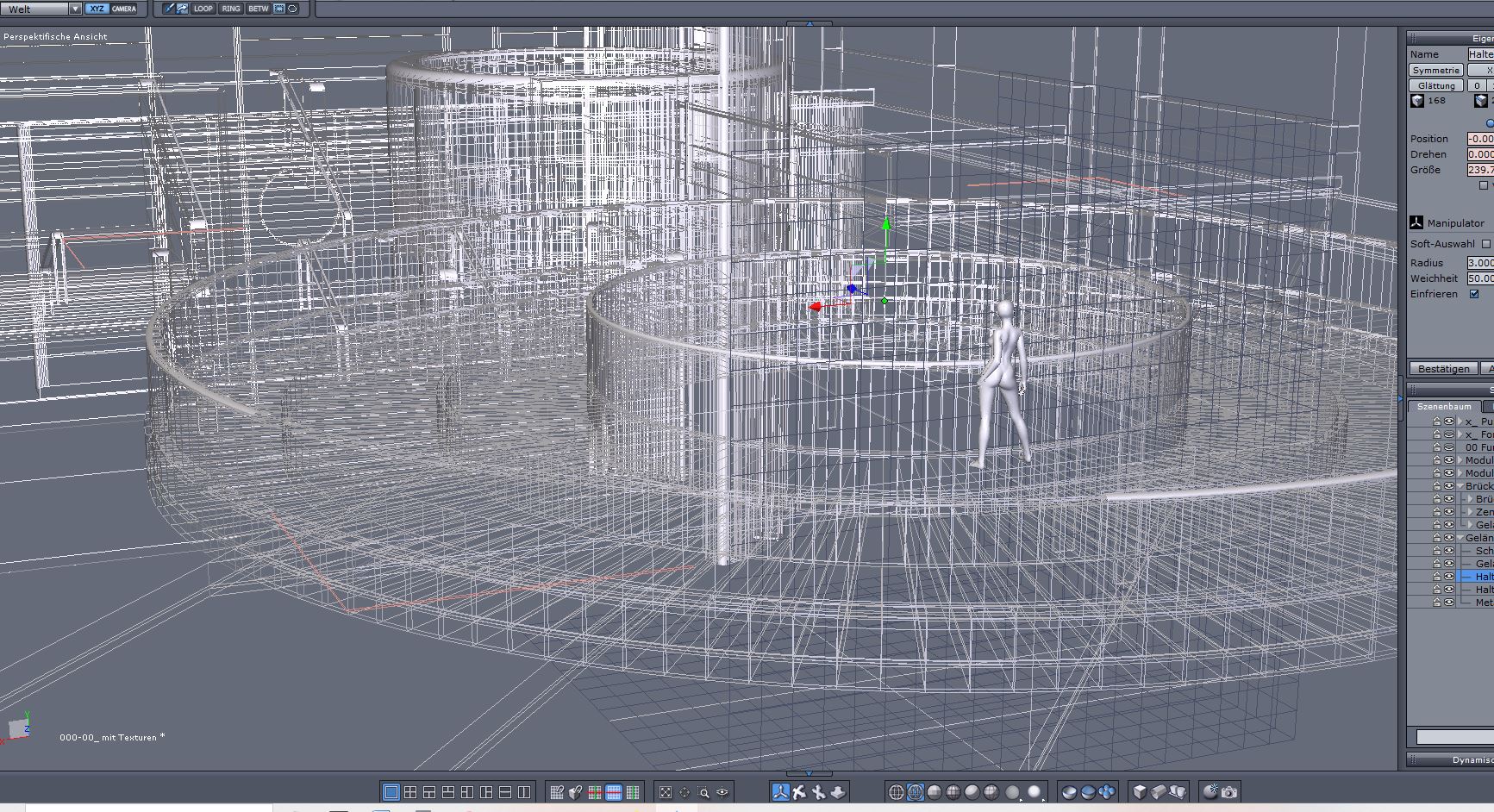This screenshot has width=1494, height=812.
Task: Click the Manipulator icon in properties panel
Action: click(x=1416, y=222)
